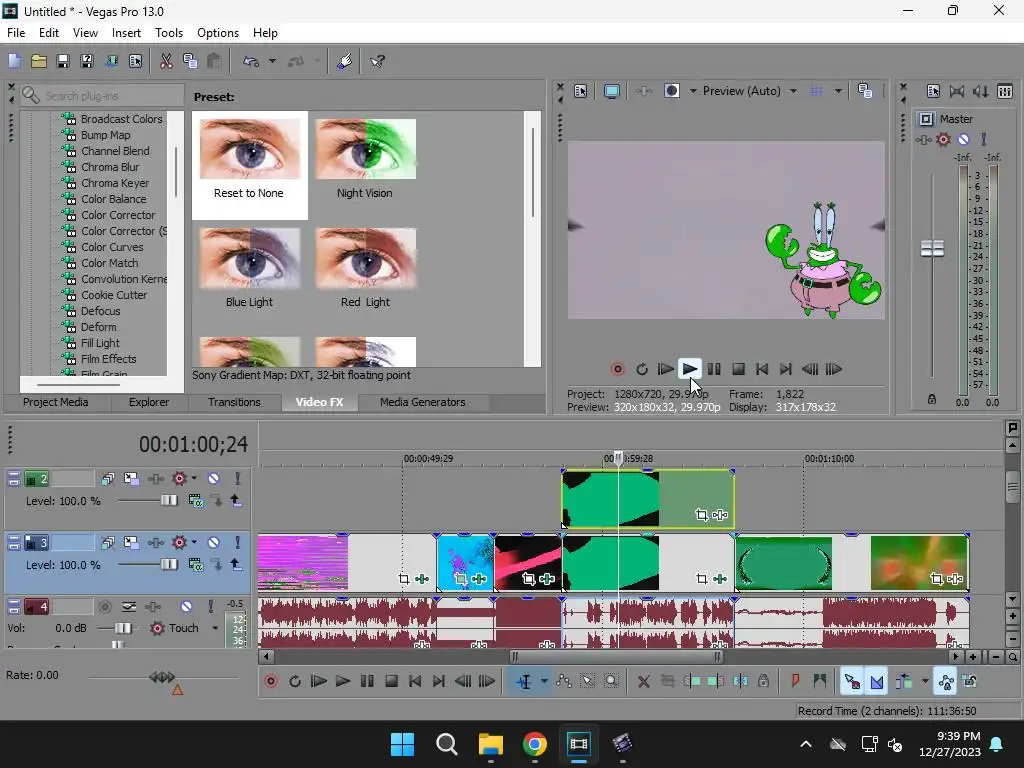The height and width of the screenshot is (768, 1024).
Task: Select the Color Curves plug-in
Action: pyautogui.click(x=112, y=247)
